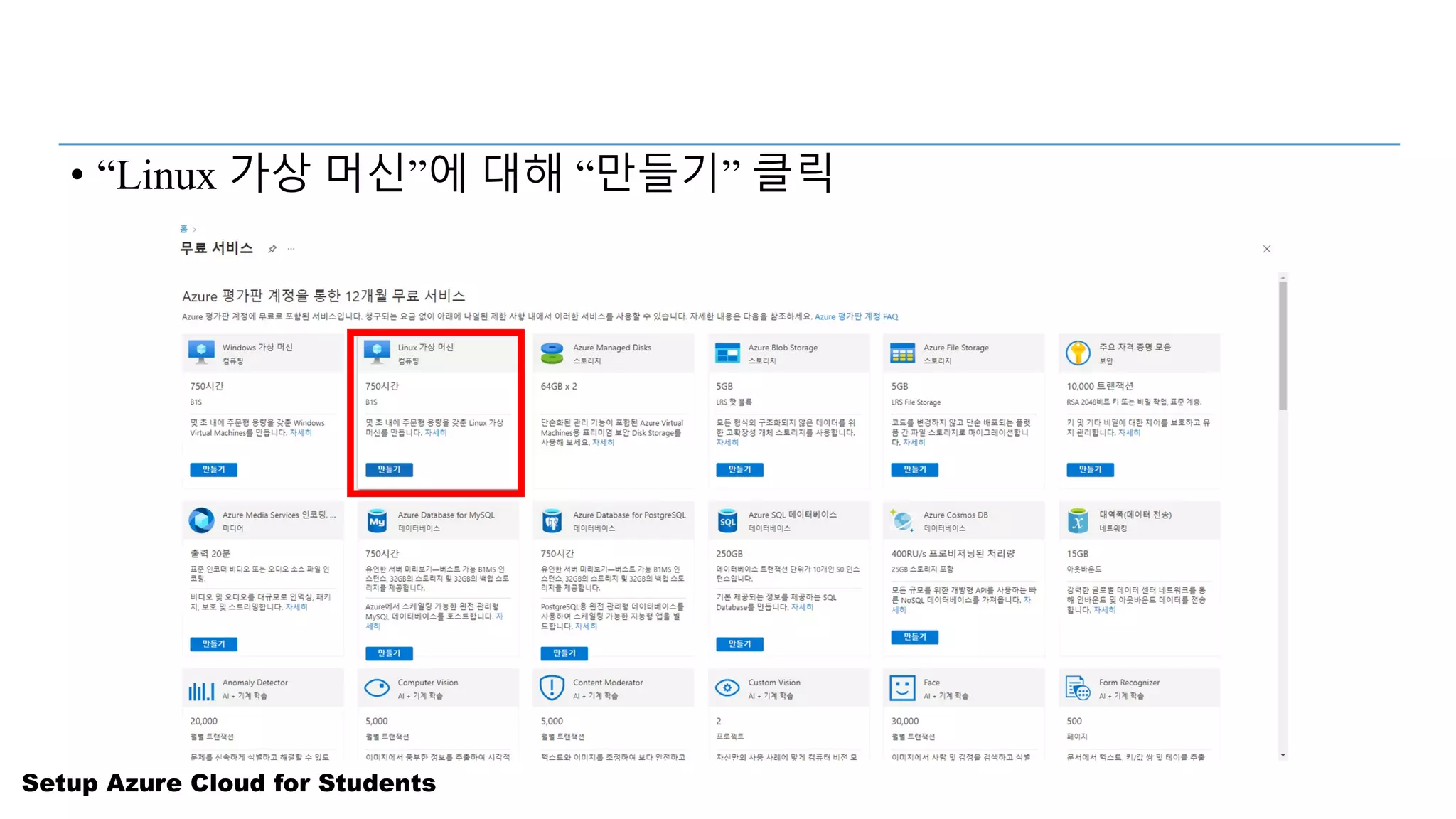This screenshot has width=1456, height=819.
Task: Open 자세히 link in Azure Blob Storage card
Action: pyautogui.click(x=727, y=442)
